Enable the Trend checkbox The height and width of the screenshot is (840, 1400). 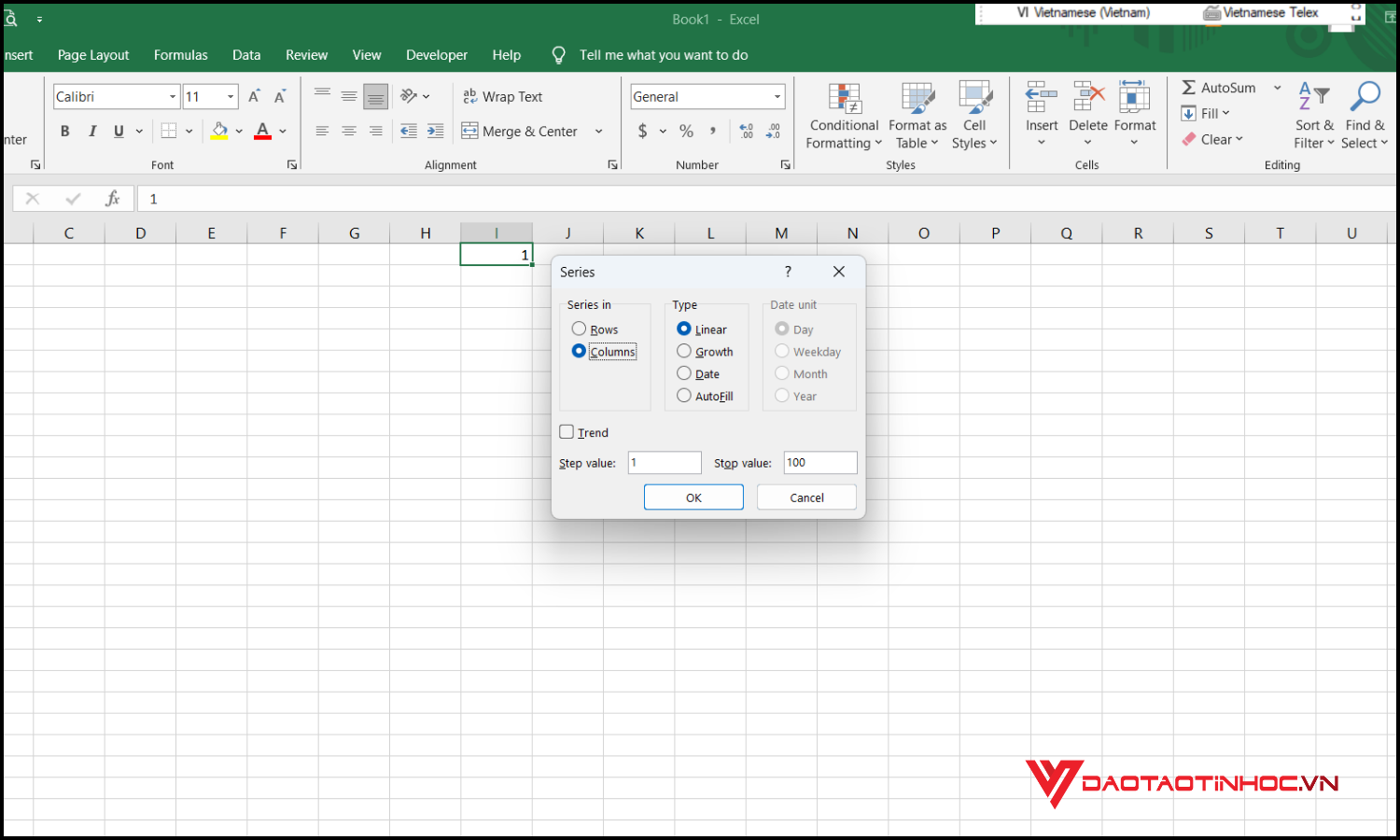tap(567, 431)
